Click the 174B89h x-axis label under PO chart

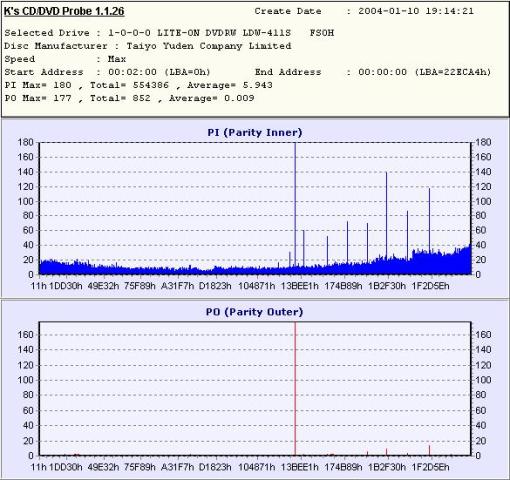click(343, 467)
